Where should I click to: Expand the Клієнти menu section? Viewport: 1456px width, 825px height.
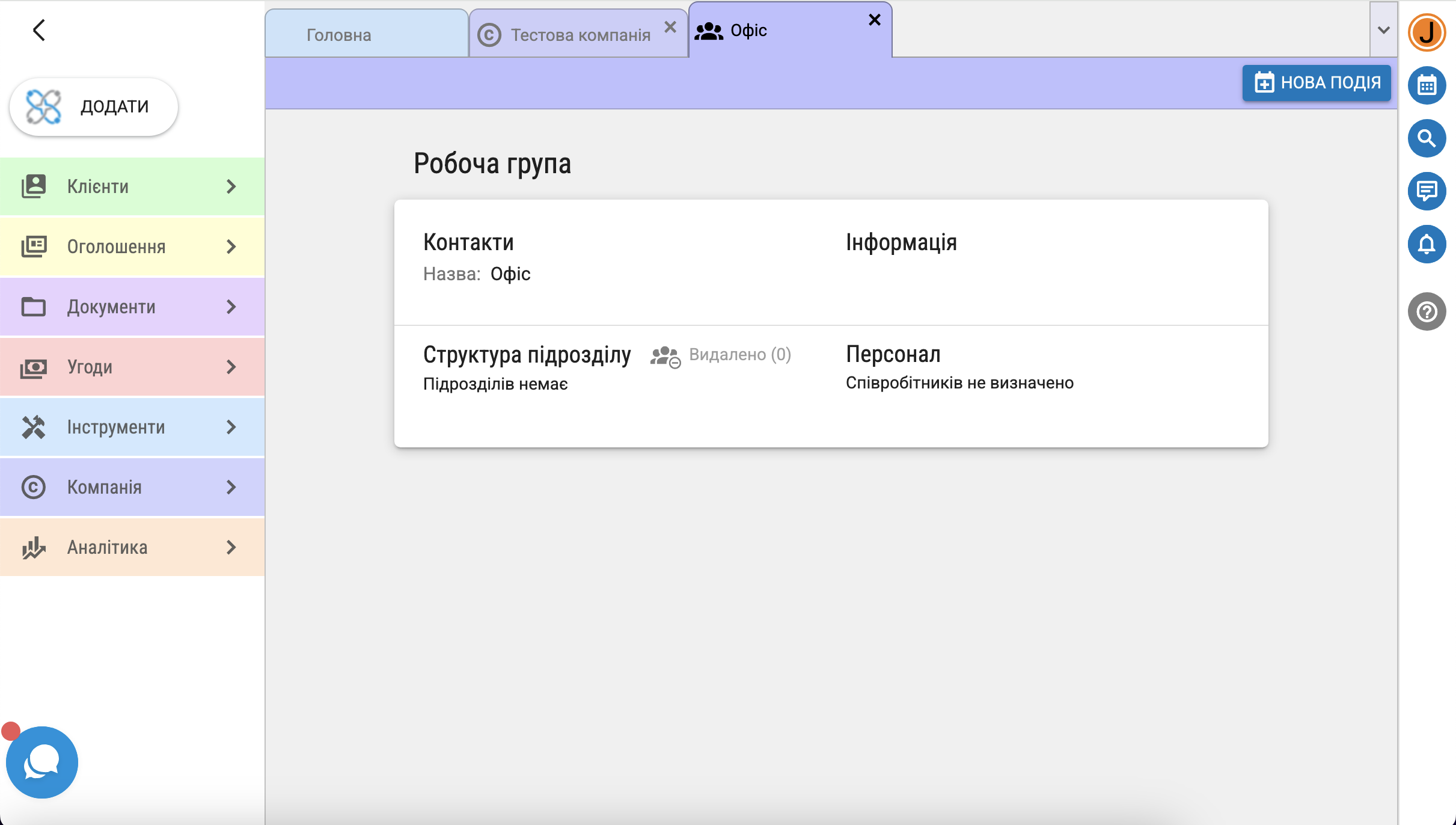pyautogui.click(x=132, y=186)
